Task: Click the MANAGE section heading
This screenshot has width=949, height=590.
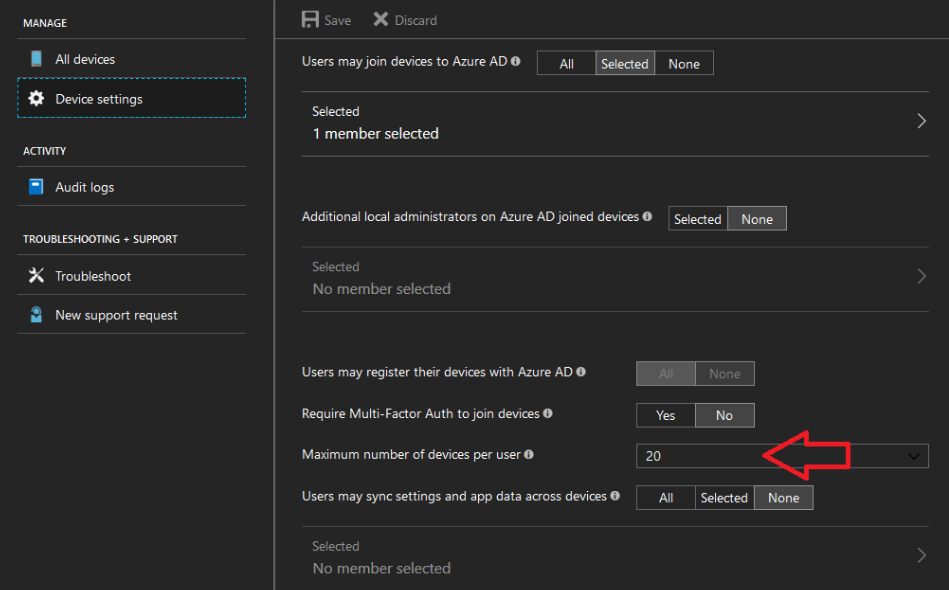Action: 45,23
